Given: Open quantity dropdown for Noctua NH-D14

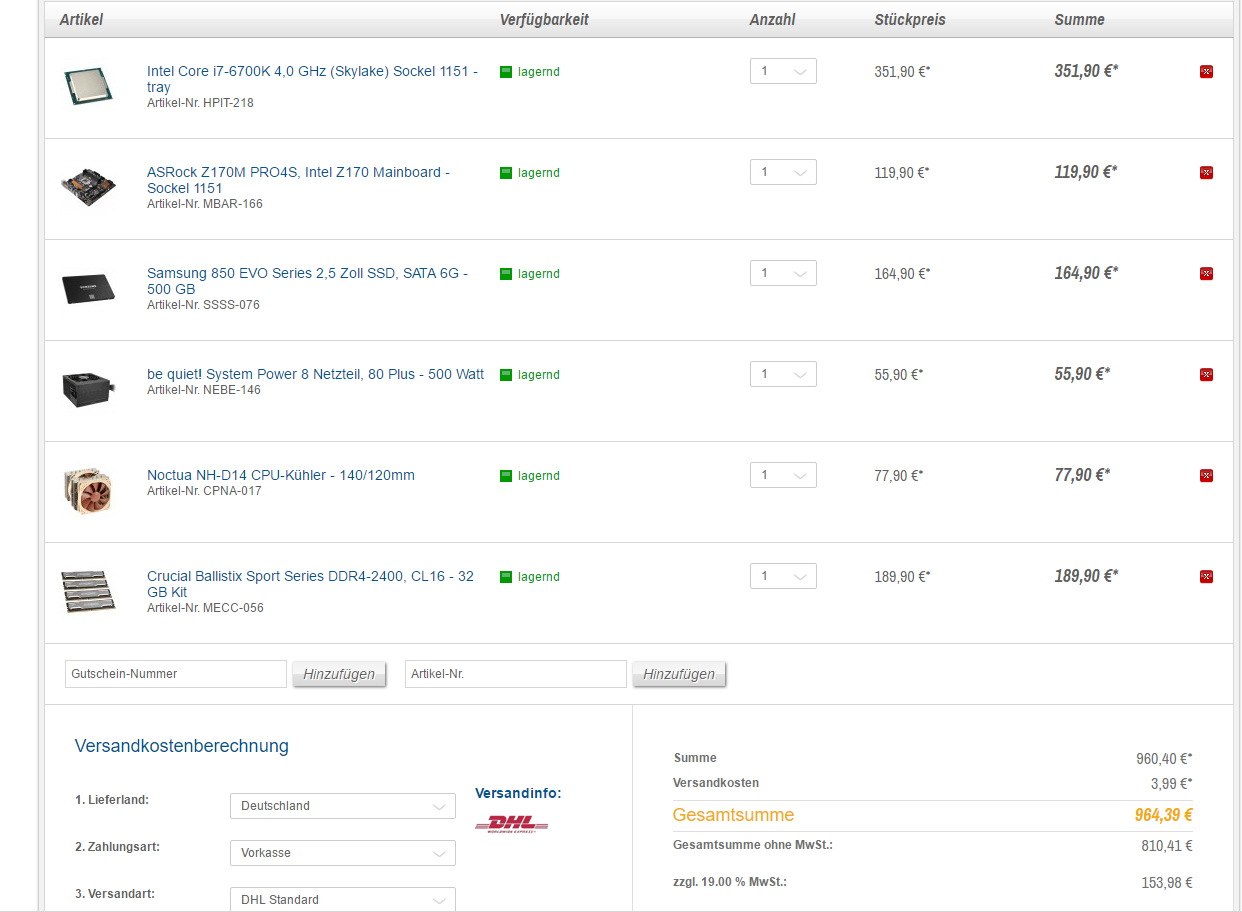Looking at the screenshot, I should point(783,475).
